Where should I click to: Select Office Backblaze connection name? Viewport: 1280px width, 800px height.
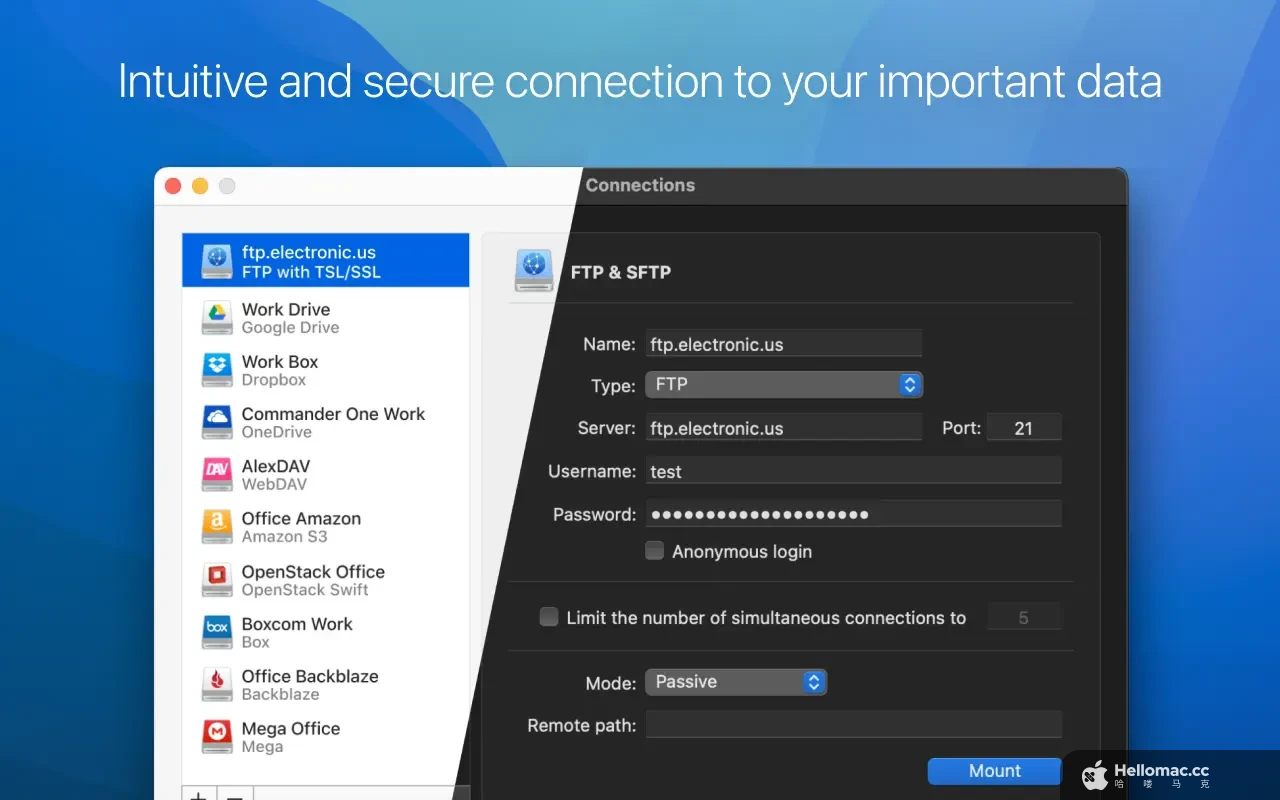pyautogui.click(x=310, y=676)
